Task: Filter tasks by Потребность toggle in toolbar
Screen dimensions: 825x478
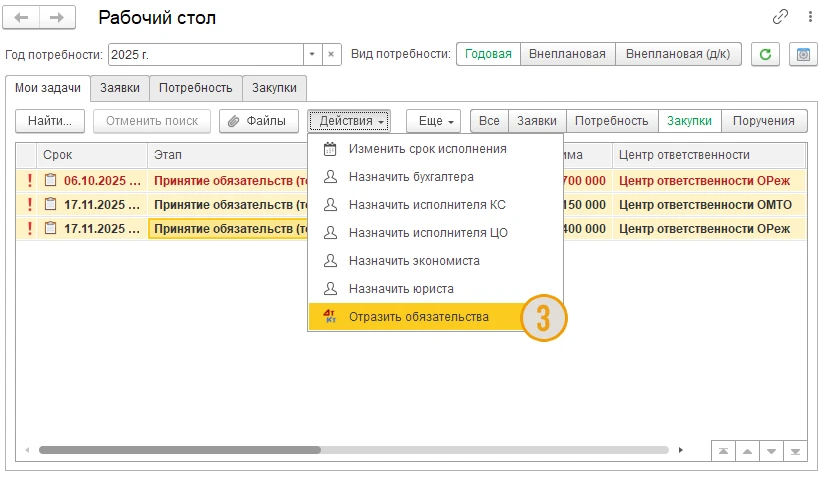Action: (x=611, y=121)
